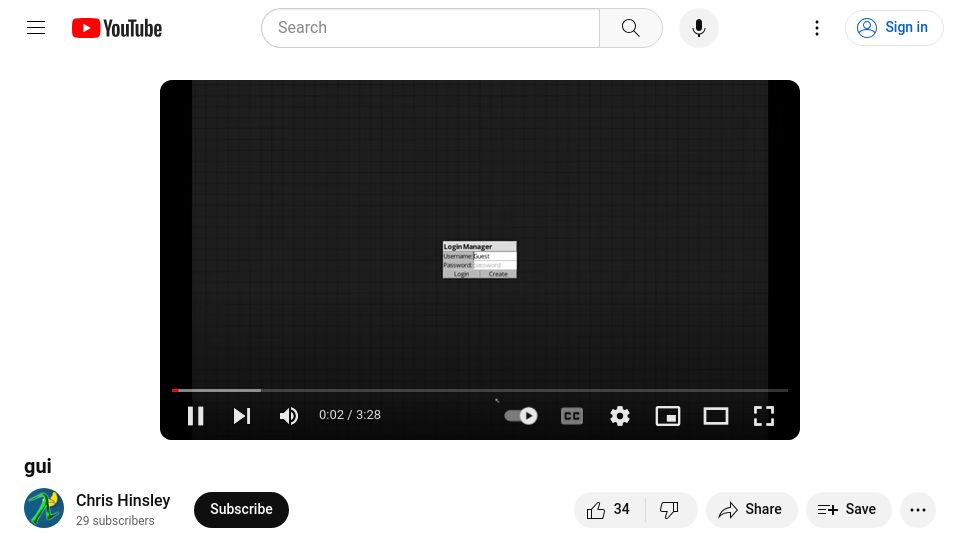Switch to miniplayer mode

[668, 416]
